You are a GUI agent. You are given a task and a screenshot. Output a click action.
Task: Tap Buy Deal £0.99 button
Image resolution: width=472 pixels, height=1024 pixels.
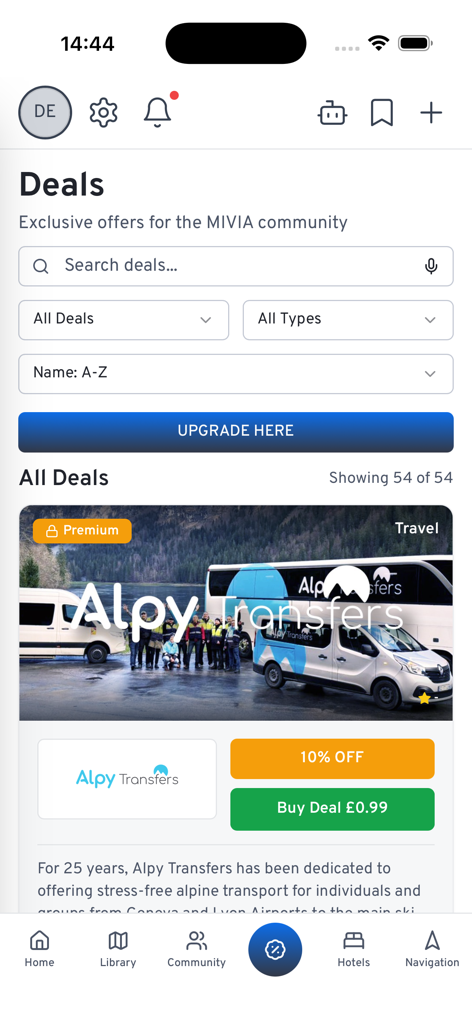332,808
